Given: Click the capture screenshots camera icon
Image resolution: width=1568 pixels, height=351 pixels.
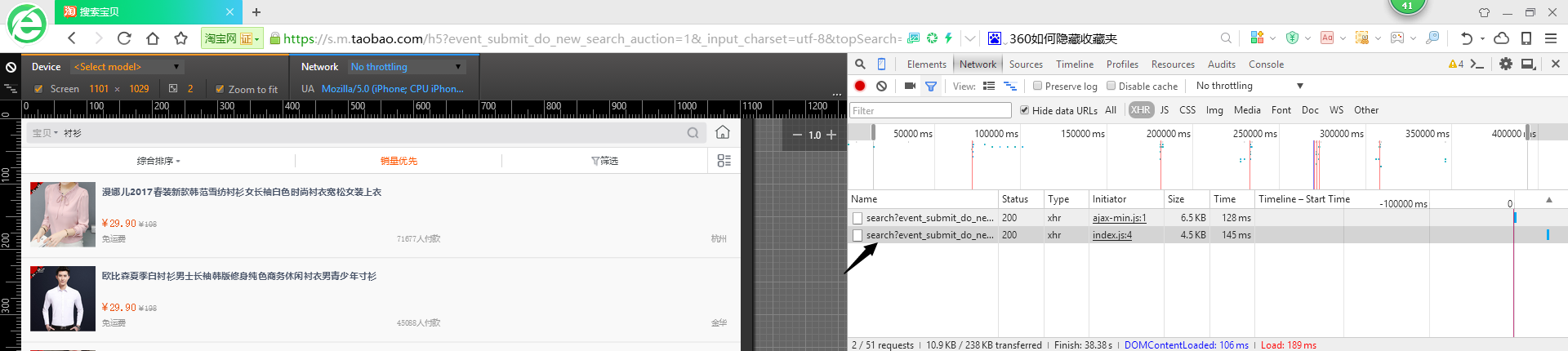Looking at the screenshot, I should pyautogui.click(x=909, y=86).
